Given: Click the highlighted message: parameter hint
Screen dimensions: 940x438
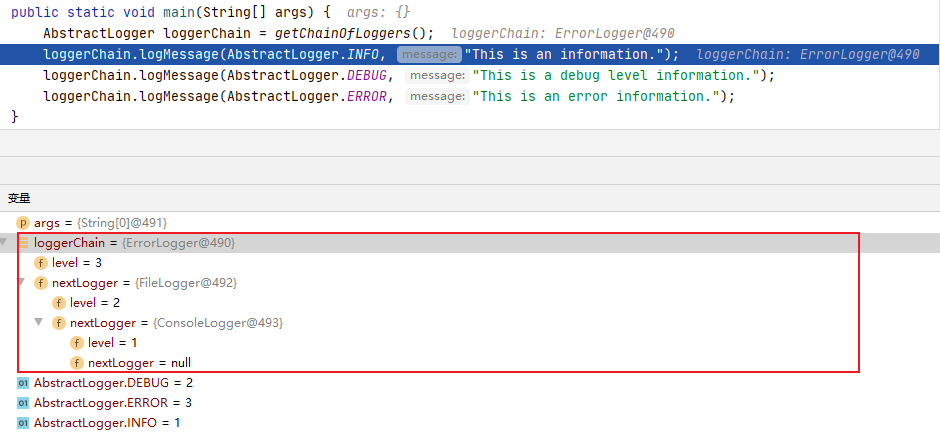Looking at the screenshot, I should pyautogui.click(x=429, y=54).
